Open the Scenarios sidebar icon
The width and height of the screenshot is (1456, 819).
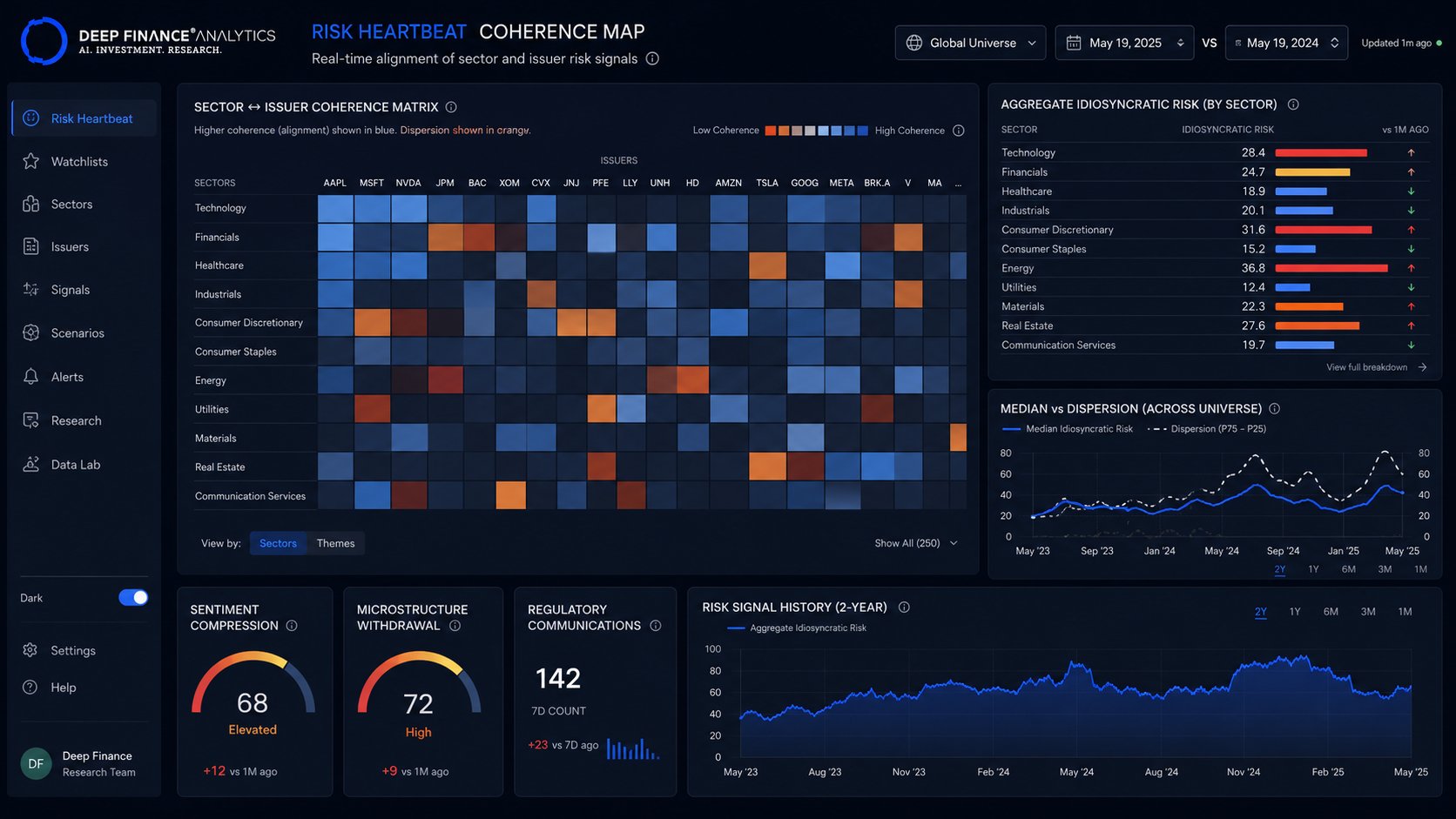coord(31,332)
